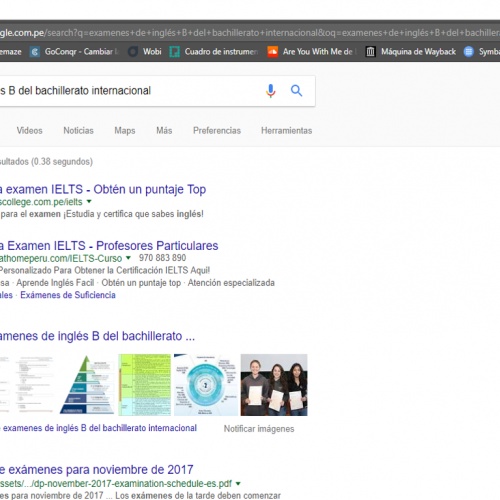Open the Más search menu
The height and width of the screenshot is (500, 500).
pos(164,131)
